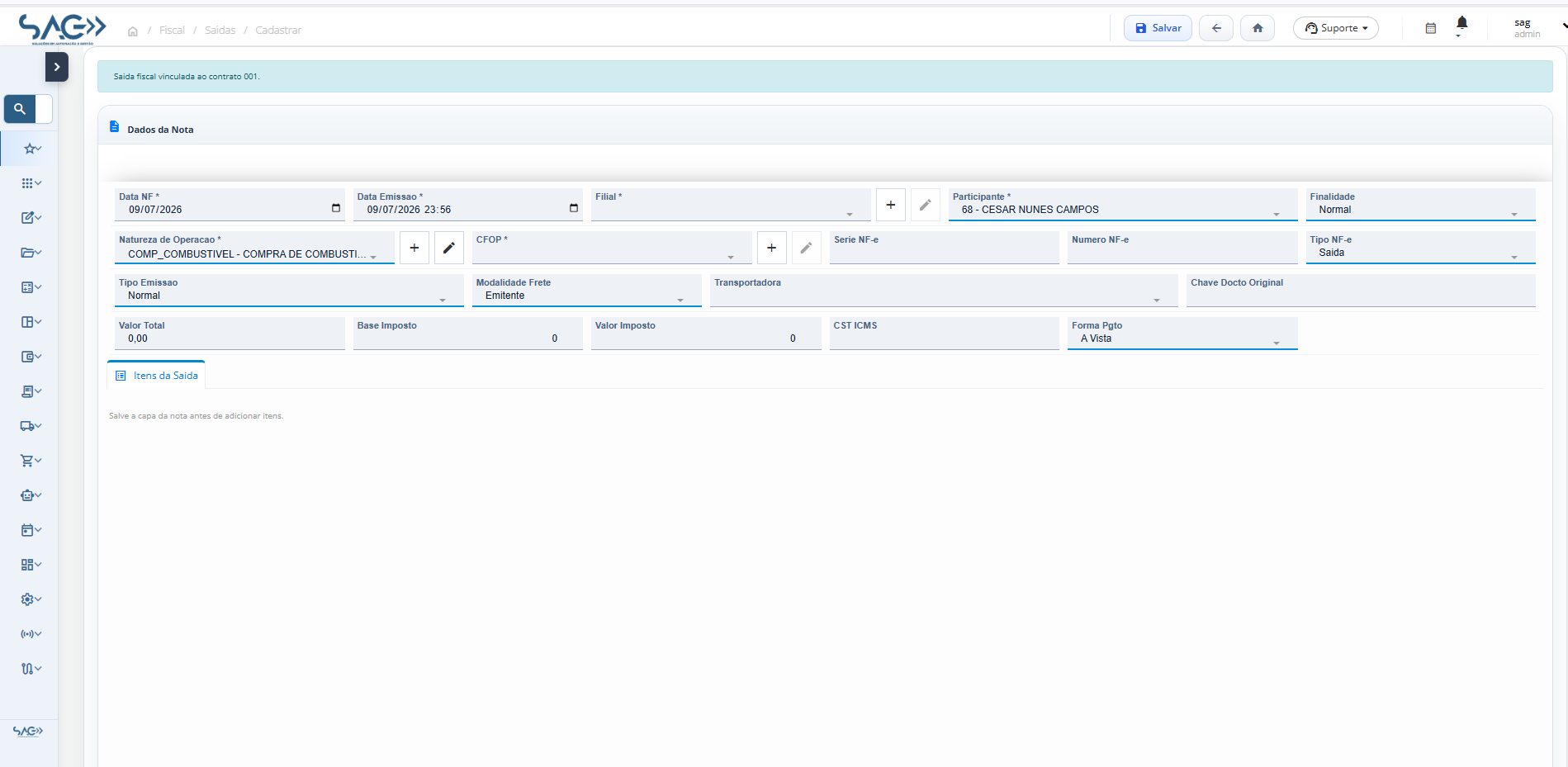The height and width of the screenshot is (767, 1568).
Task: Click Saidas in the breadcrumb
Action: point(220,31)
